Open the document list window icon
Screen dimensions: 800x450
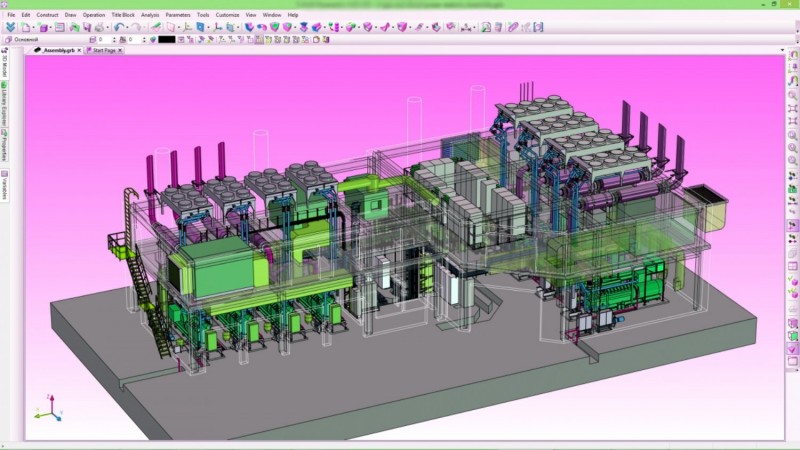coord(60,27)
